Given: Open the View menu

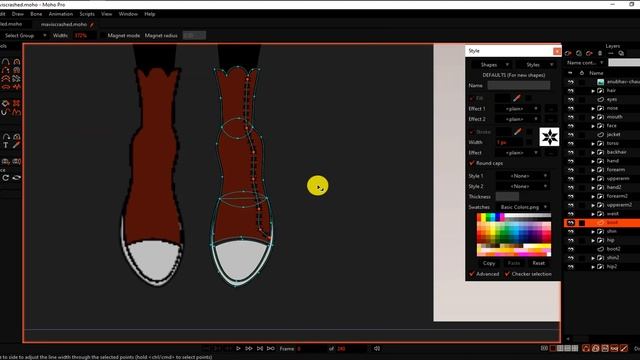Looking at the screenshot, I should [107, 14].
